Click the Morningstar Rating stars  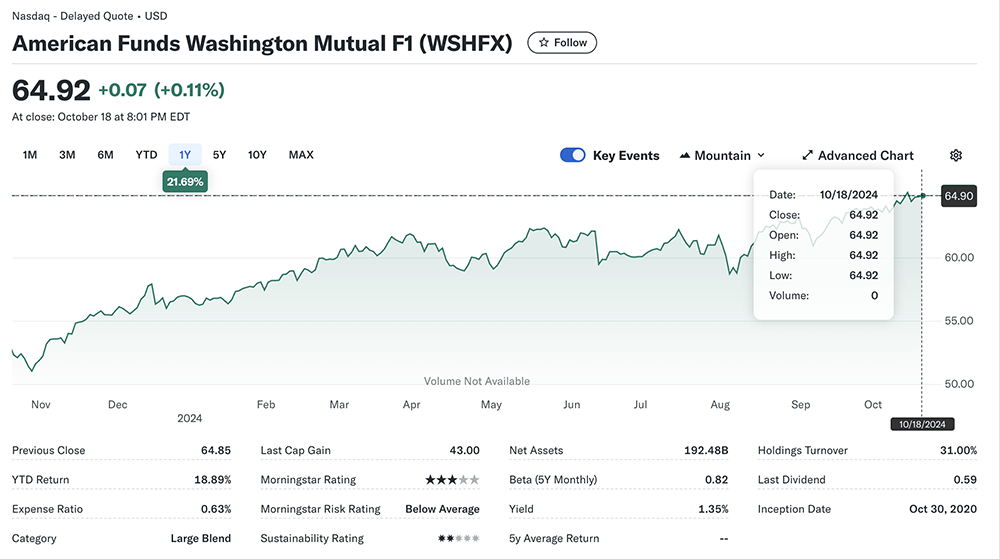451,480
